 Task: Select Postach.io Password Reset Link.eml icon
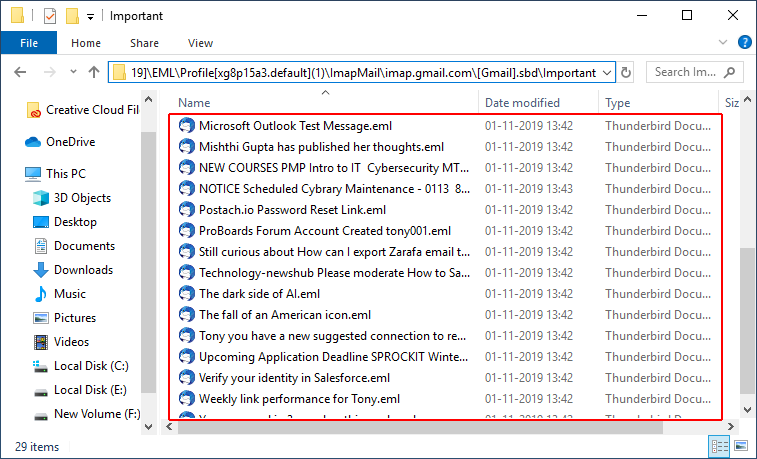pyautogui.click(x=186, y=209)
